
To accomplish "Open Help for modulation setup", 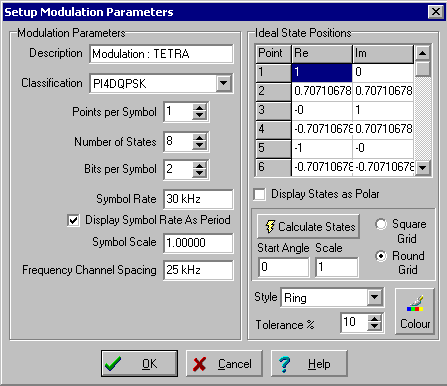I will pos(309,363).
